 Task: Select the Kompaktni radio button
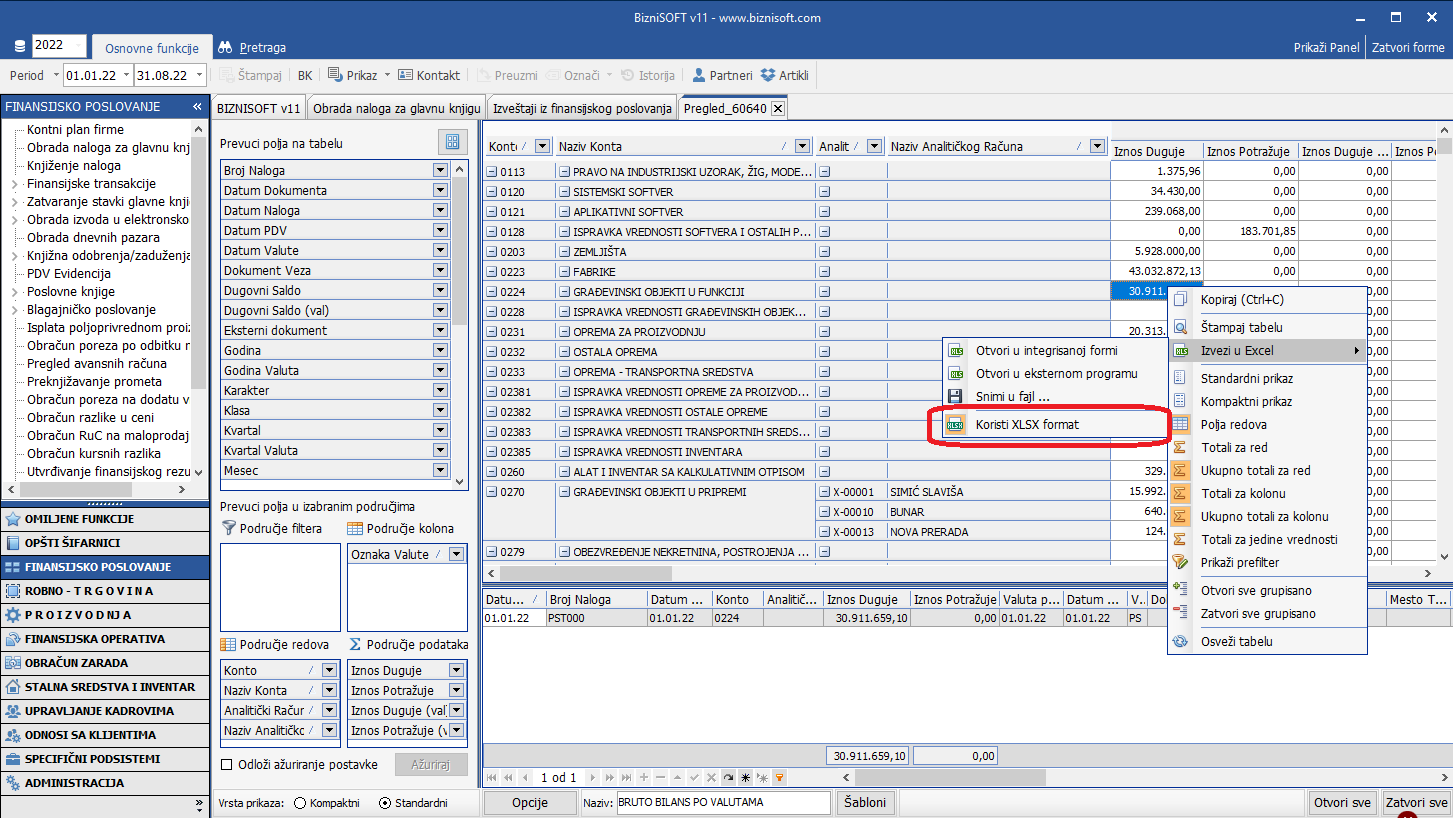[300, 803]
